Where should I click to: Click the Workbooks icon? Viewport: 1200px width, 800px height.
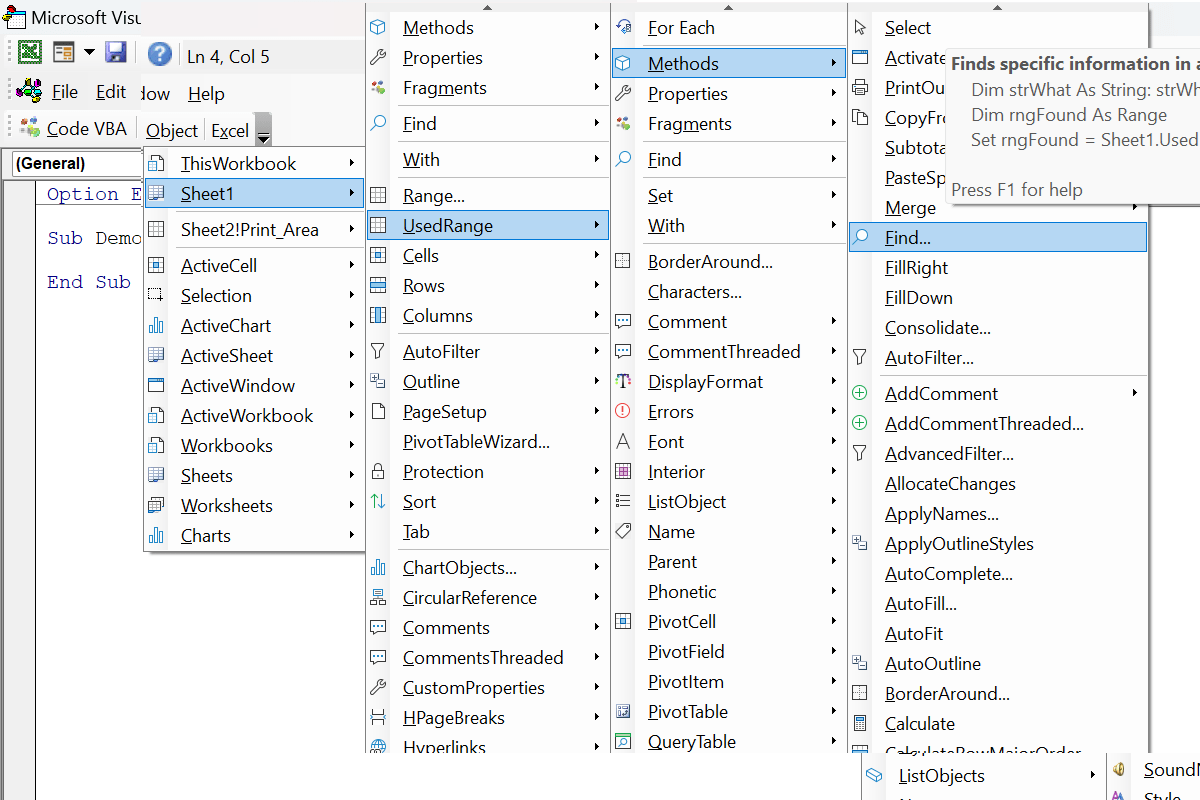156,445
